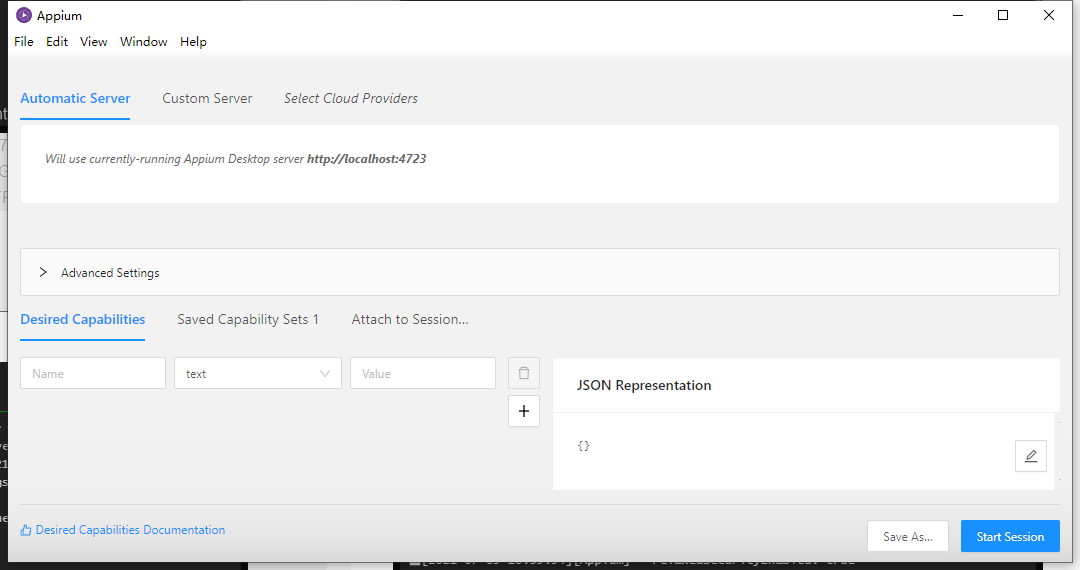Open Attach to Session tab
The height and width of the screenshot is (570, 1080).
410,319
